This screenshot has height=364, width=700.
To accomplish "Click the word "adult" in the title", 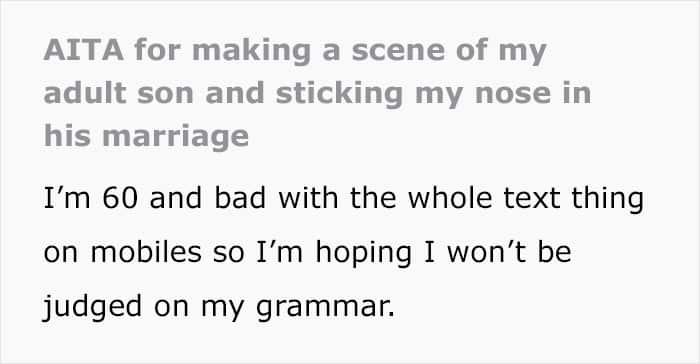I will [x=85, y=93].
